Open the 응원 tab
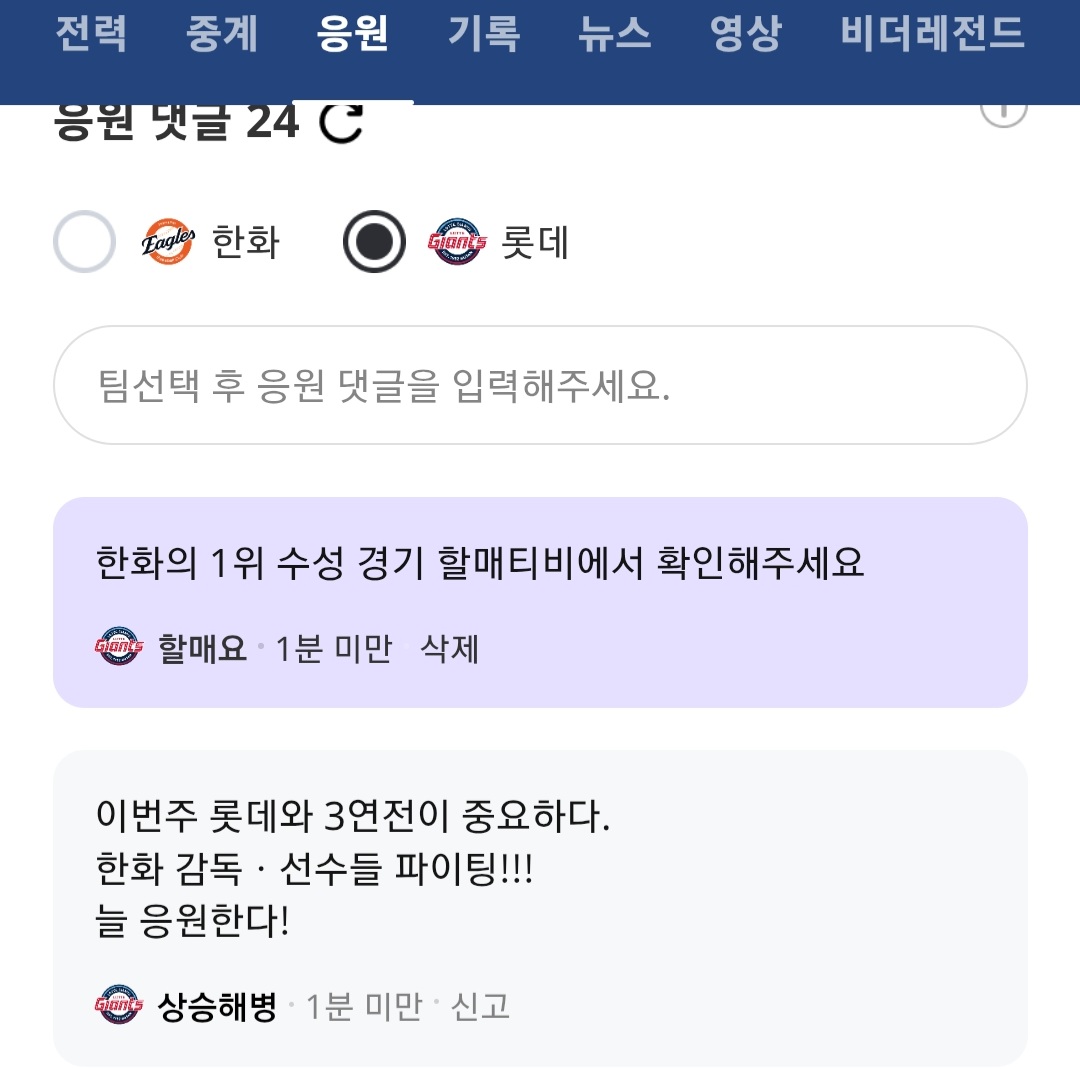Viewport: 1080px width, 1070px height. (x=352, y=35)
